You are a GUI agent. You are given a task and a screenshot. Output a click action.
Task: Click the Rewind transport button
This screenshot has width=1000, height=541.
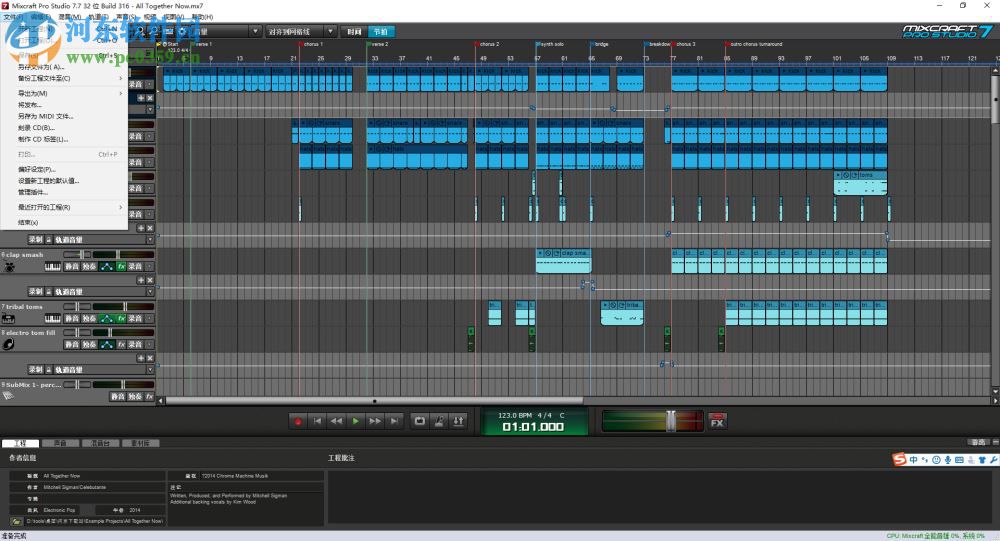click(336, 421)
